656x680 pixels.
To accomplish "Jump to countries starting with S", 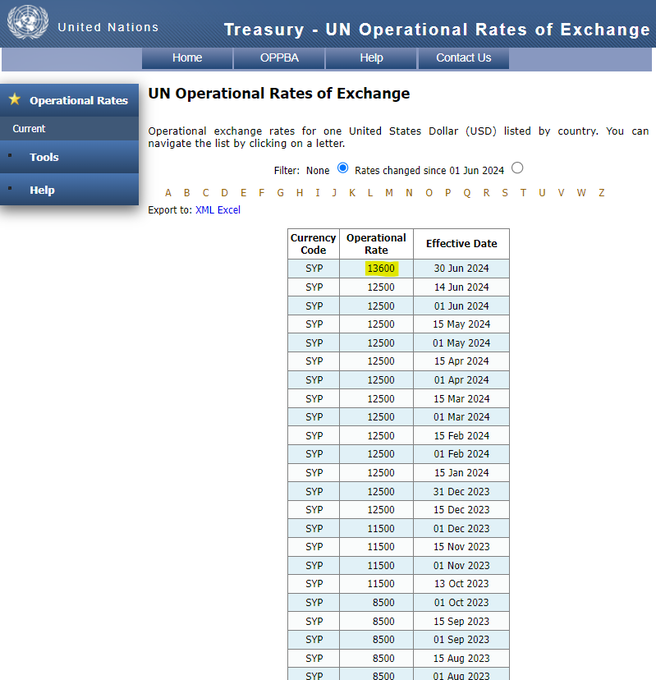I will coord(505,193).
